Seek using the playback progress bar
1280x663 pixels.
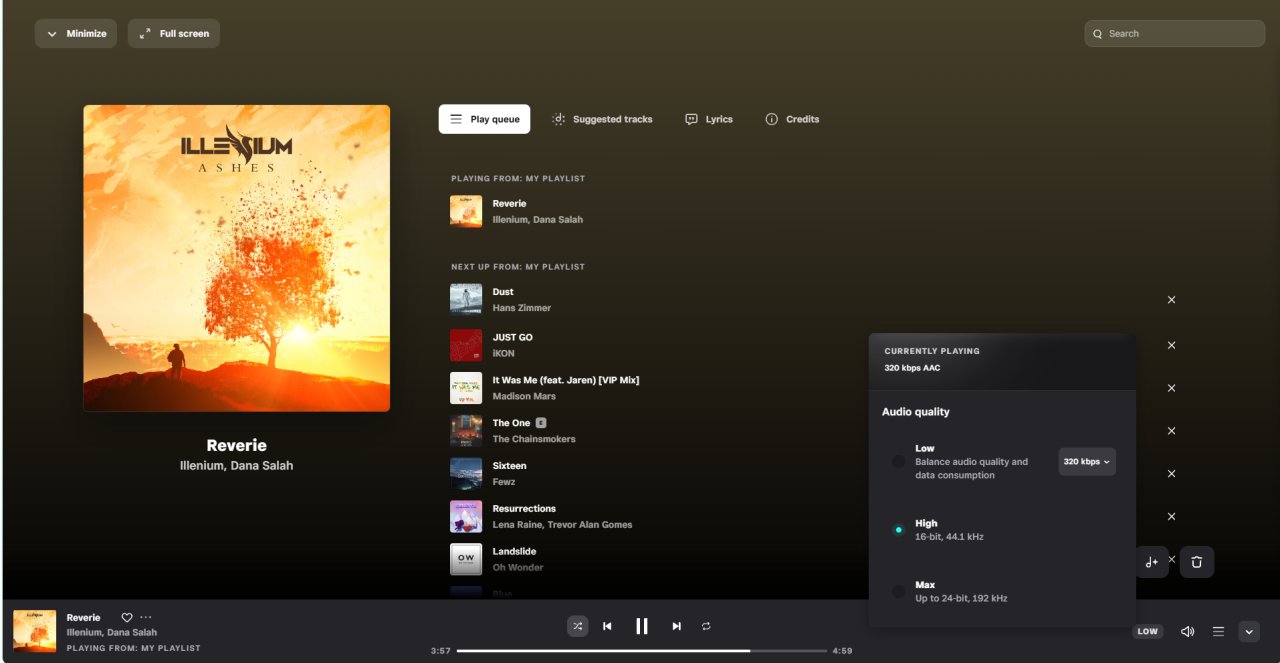coord(642,650)
